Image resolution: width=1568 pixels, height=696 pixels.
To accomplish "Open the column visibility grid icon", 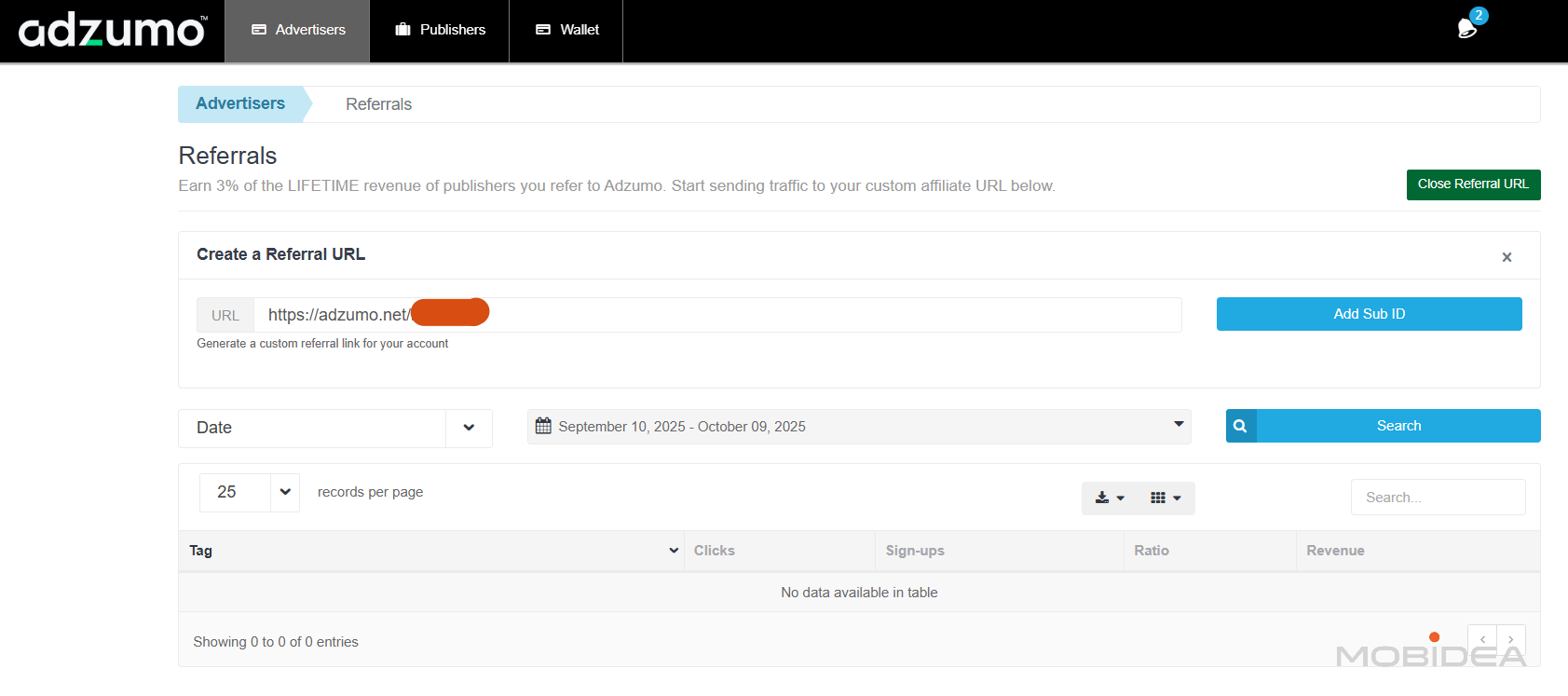I will click(1165, 498).
